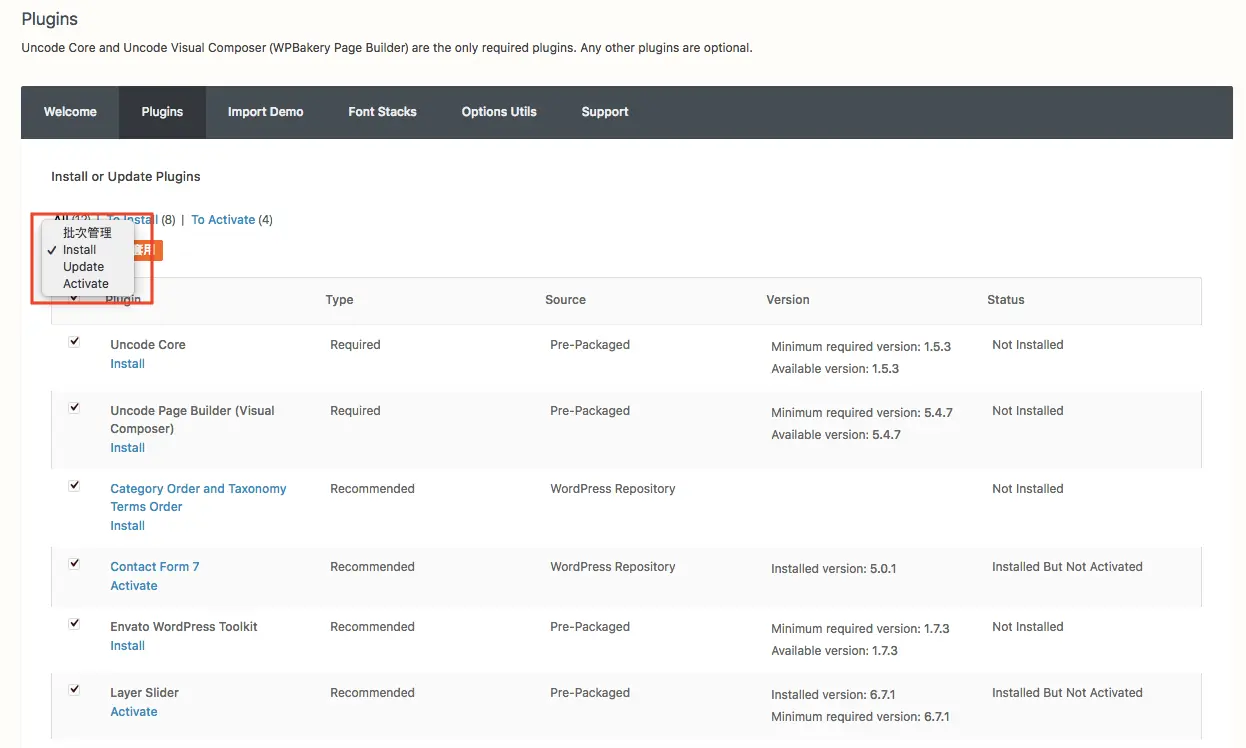Open the Contact Form 7 plugin link
Viewport: 1246px width, 748px height.
155,567
